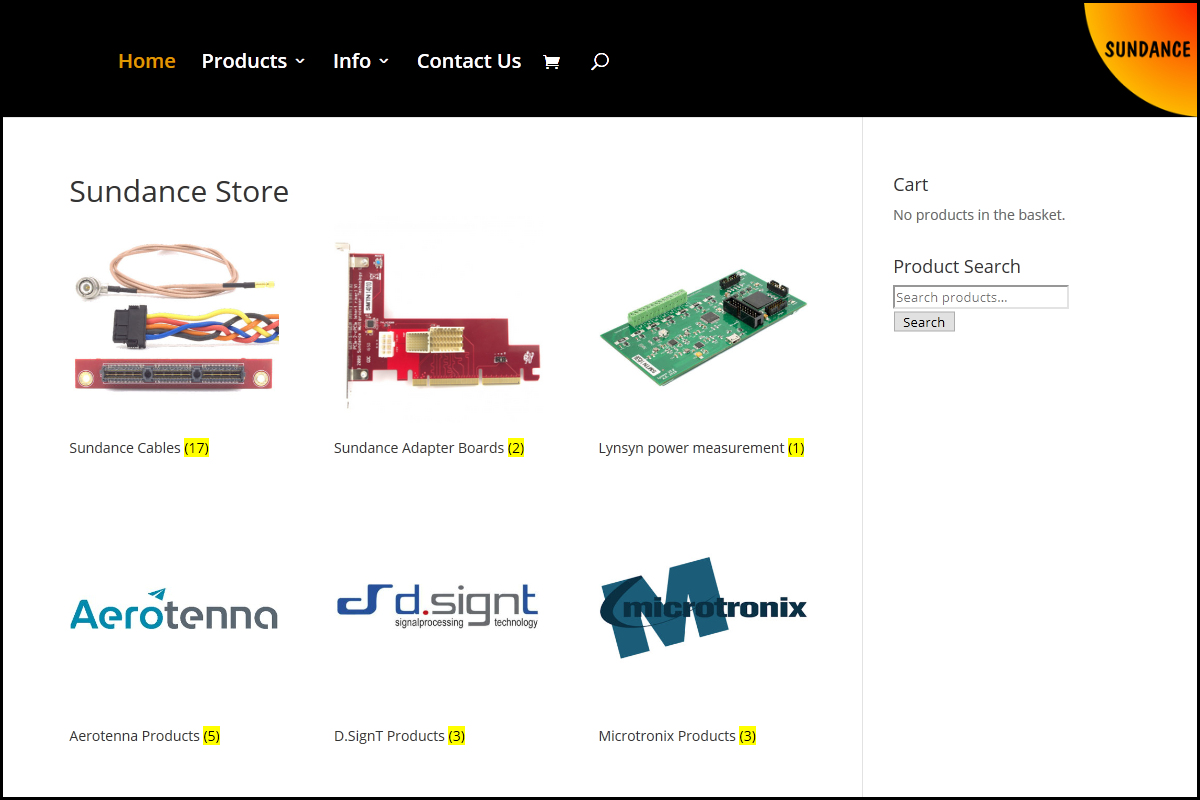Click the D.SignT logo
Image resolution: width=1200 pixels, height=800 pixels.
(438, 607)
